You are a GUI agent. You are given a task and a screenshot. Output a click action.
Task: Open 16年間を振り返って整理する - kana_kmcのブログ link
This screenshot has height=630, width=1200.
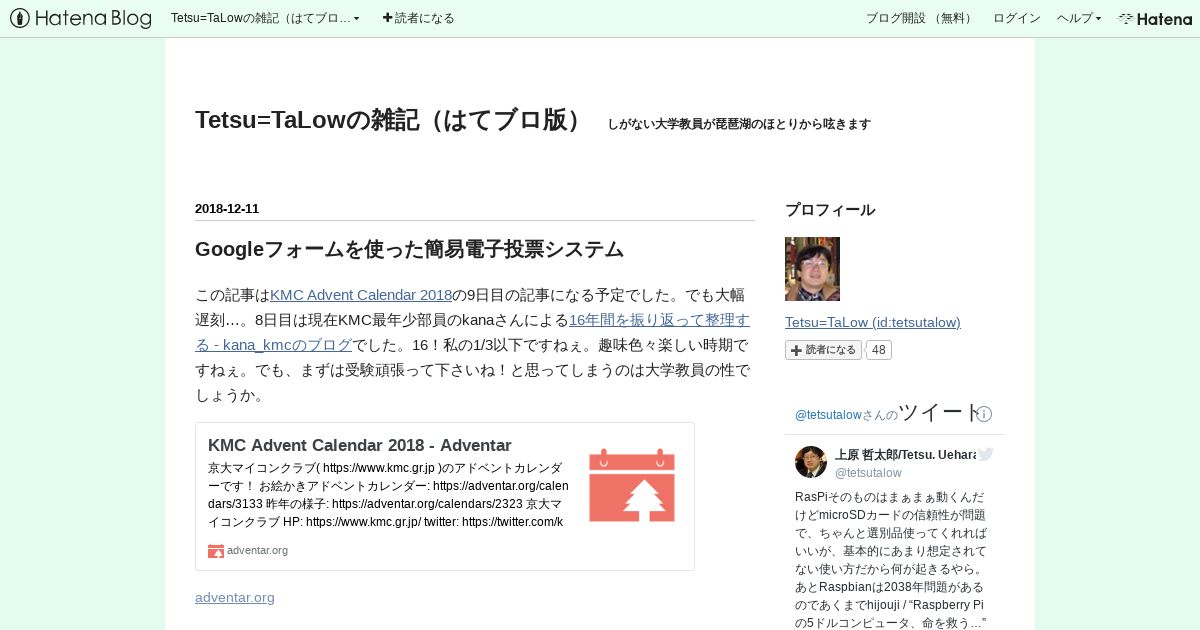coord(472,332)
